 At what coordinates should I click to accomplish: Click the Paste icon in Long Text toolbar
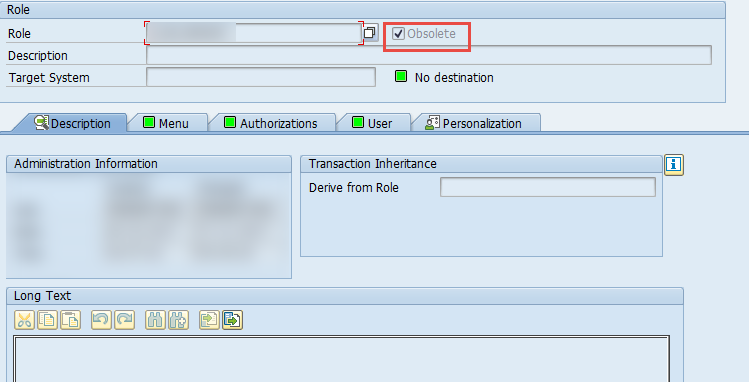coord(71,320)
